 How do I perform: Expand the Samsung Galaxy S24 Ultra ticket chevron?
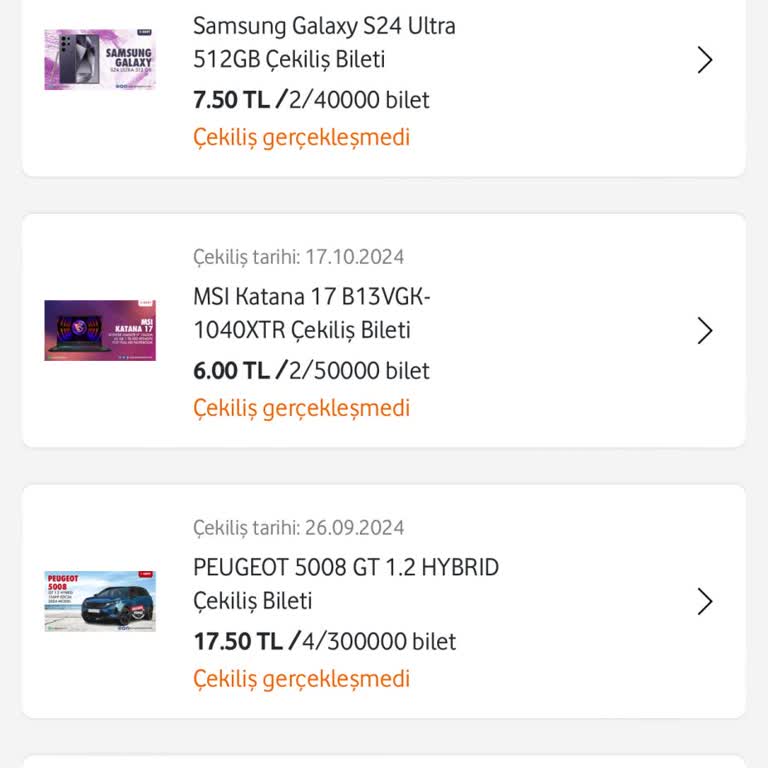point(704,60)
